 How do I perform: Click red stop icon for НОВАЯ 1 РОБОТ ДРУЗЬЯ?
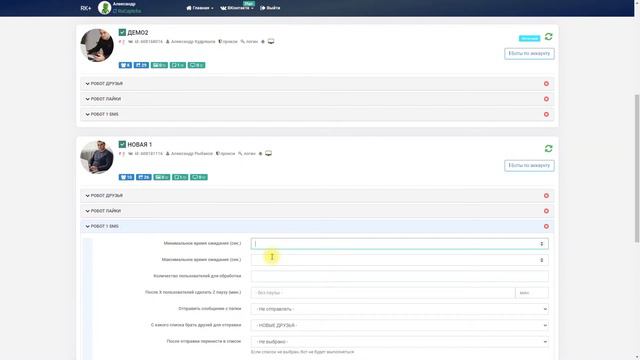click(546, 196)
